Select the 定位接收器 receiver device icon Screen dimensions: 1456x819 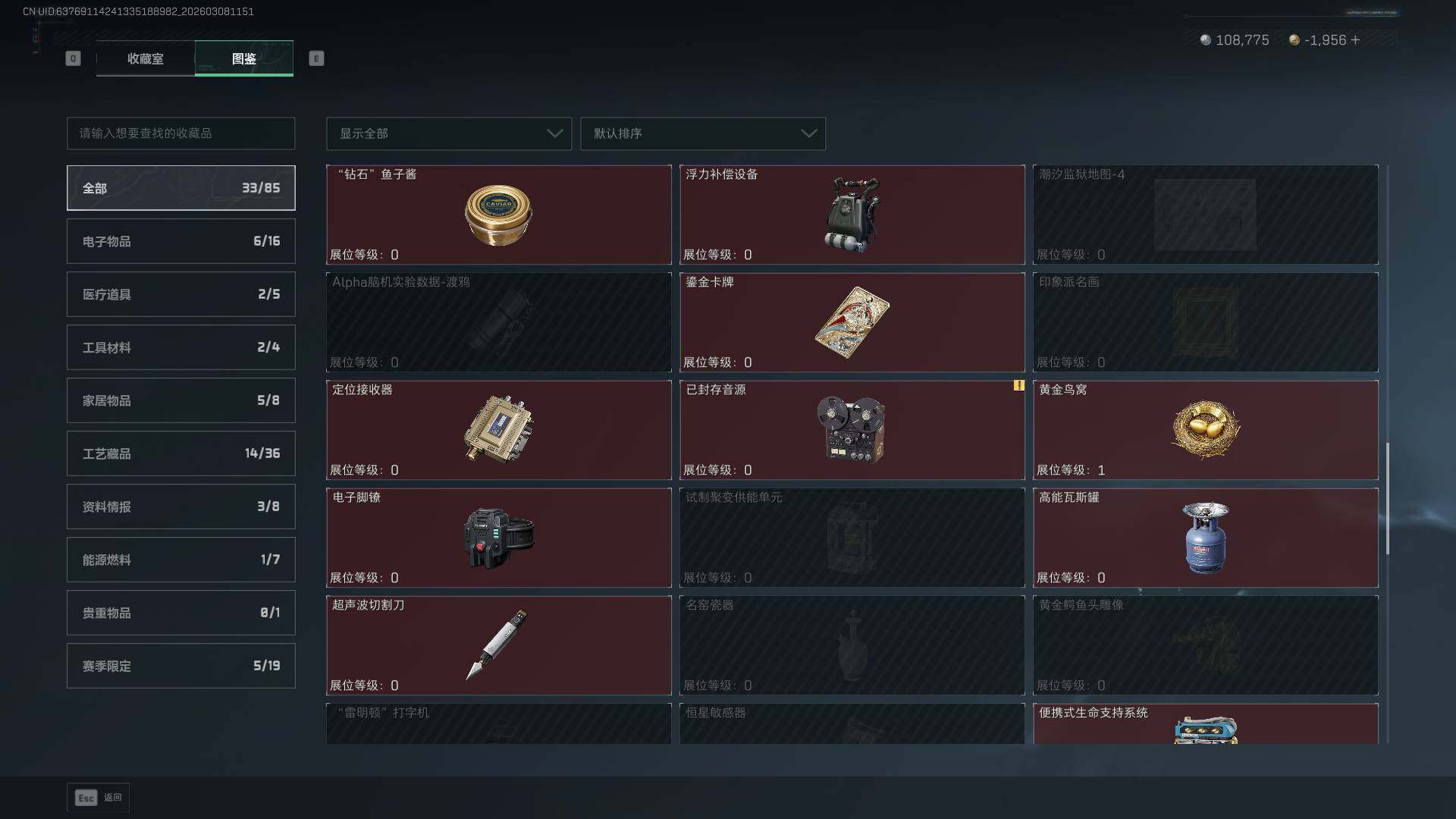[x=498, y=428]
